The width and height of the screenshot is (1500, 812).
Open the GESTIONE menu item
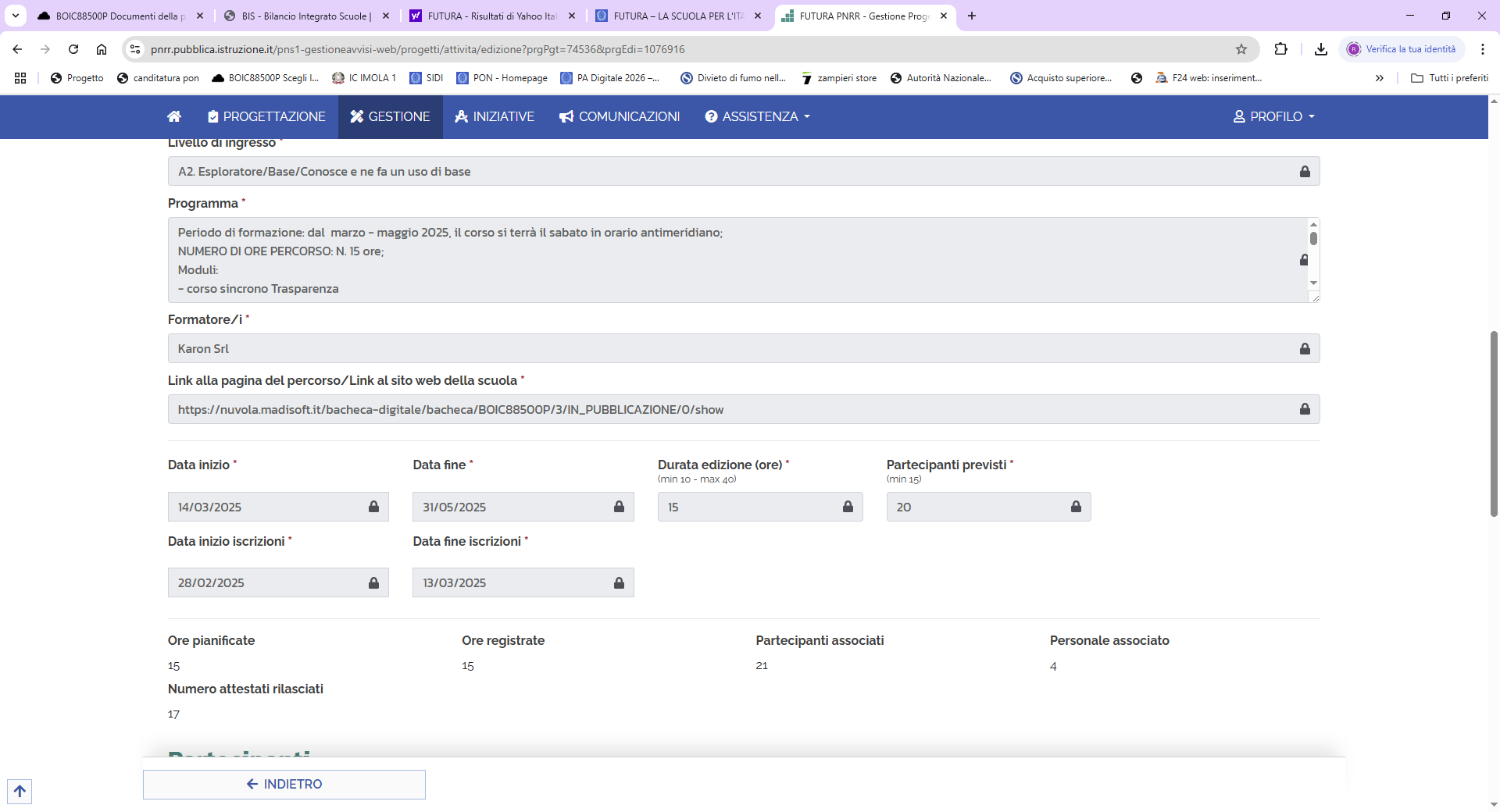390,116
